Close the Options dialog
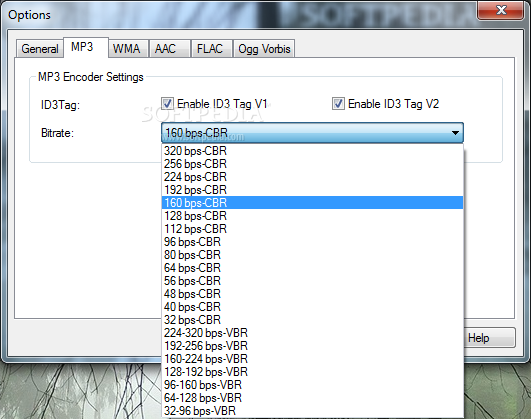This screenshot has height=419, width=531. coord(501,10)
